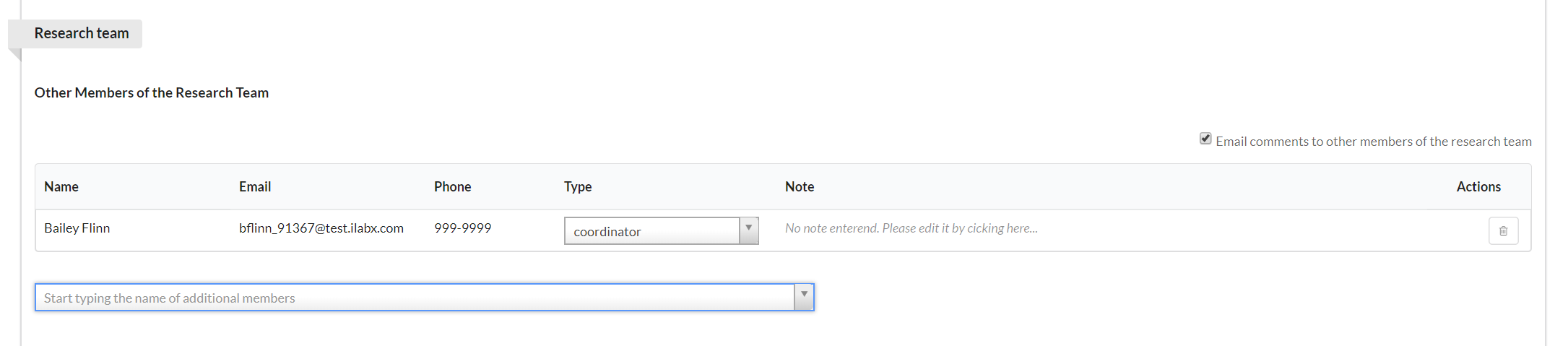Edit the note for Bailey Flinn
This screenshot has height=346, width=1568.
[x=911, y=228]
